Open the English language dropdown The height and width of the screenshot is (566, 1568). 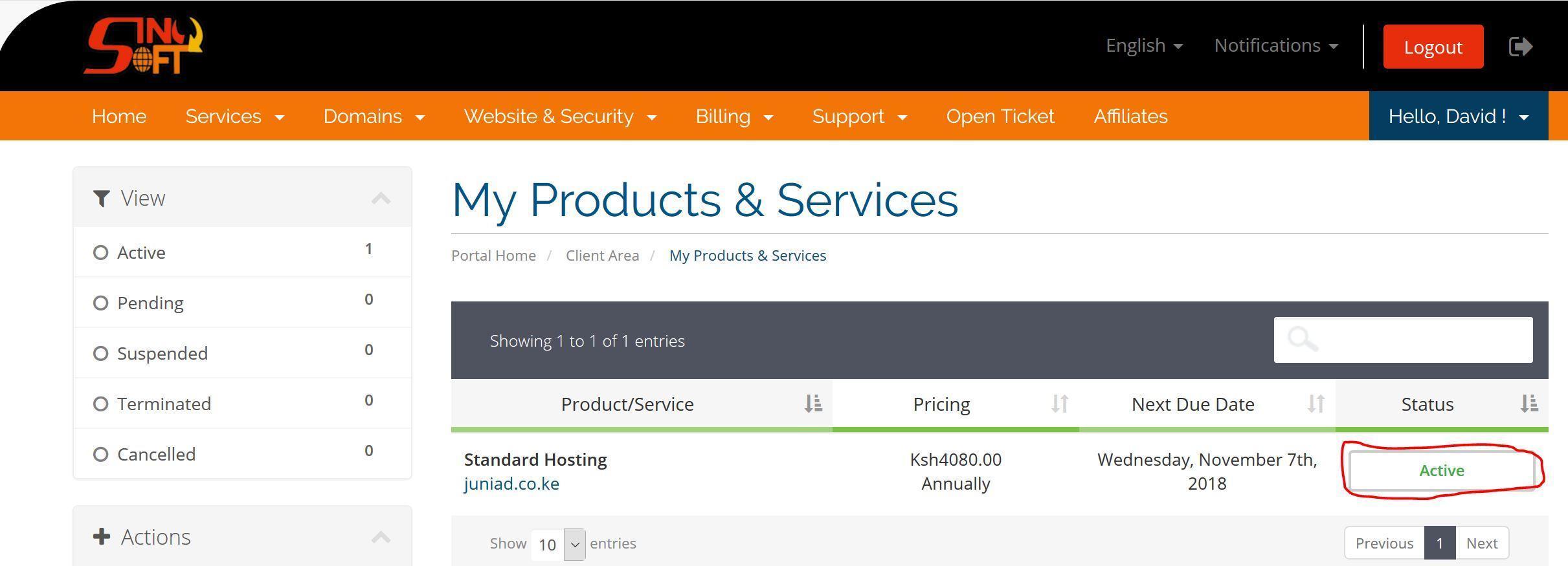click(x=1143, y=46)
